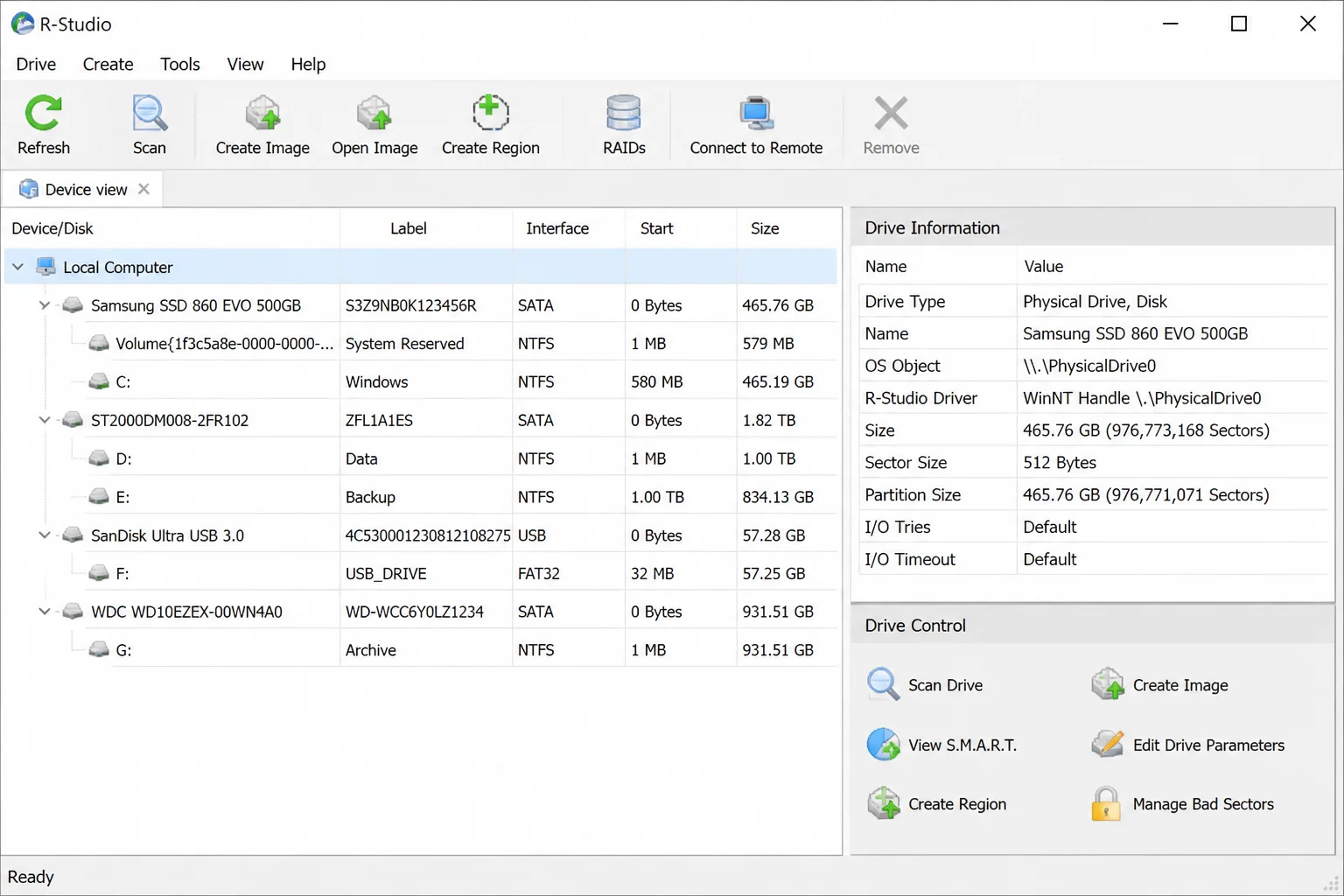The height and width of the screenshot is (896, 1344).
Task: Click the Local Computer monitor icon
Action: point(45,267)
